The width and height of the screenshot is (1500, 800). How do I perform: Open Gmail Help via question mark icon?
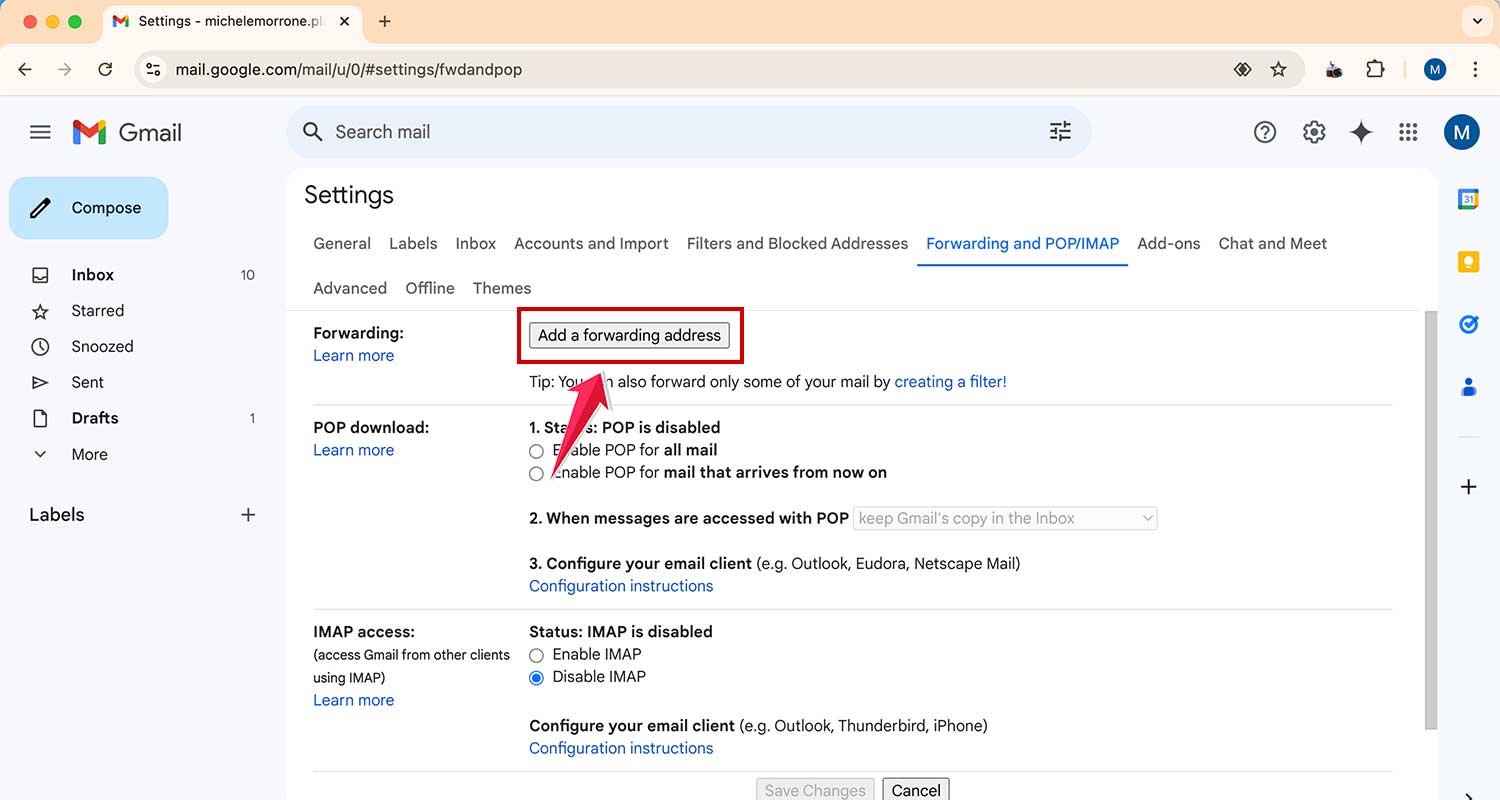pyautogui.click(x=1265, y=131)
